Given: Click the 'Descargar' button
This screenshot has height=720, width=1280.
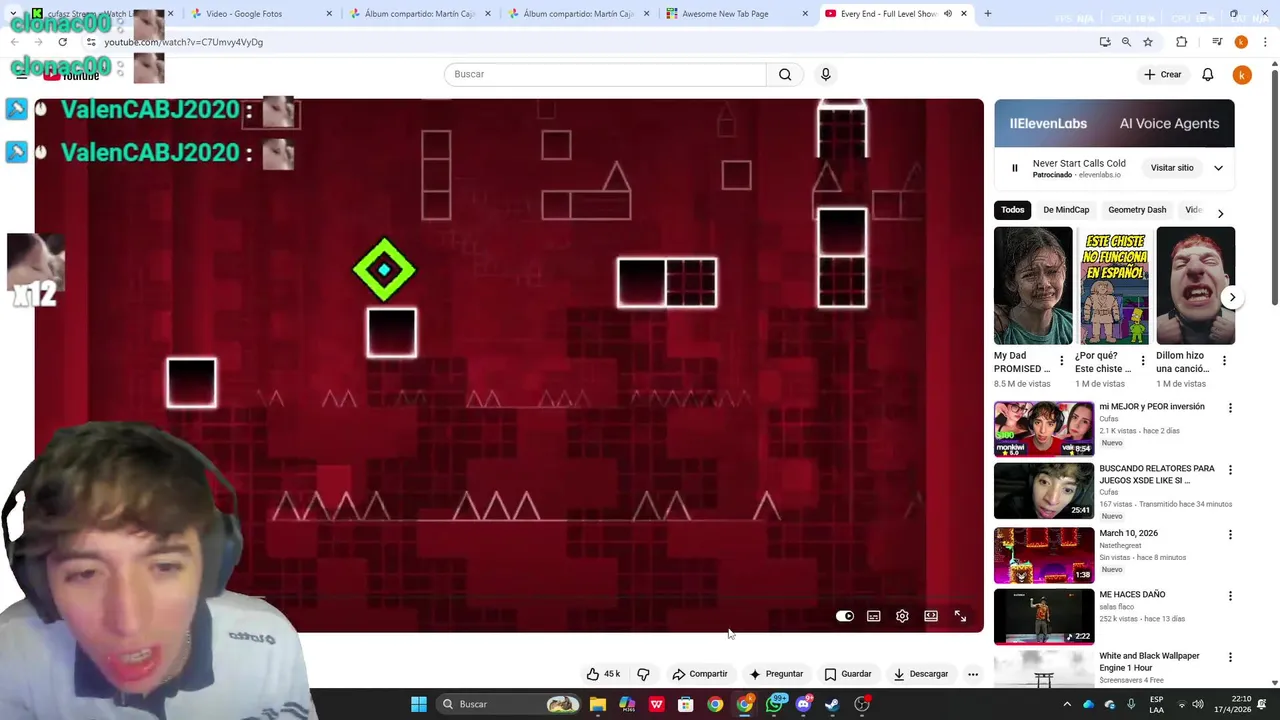Looking at the screenshot, I should (921, 674).
